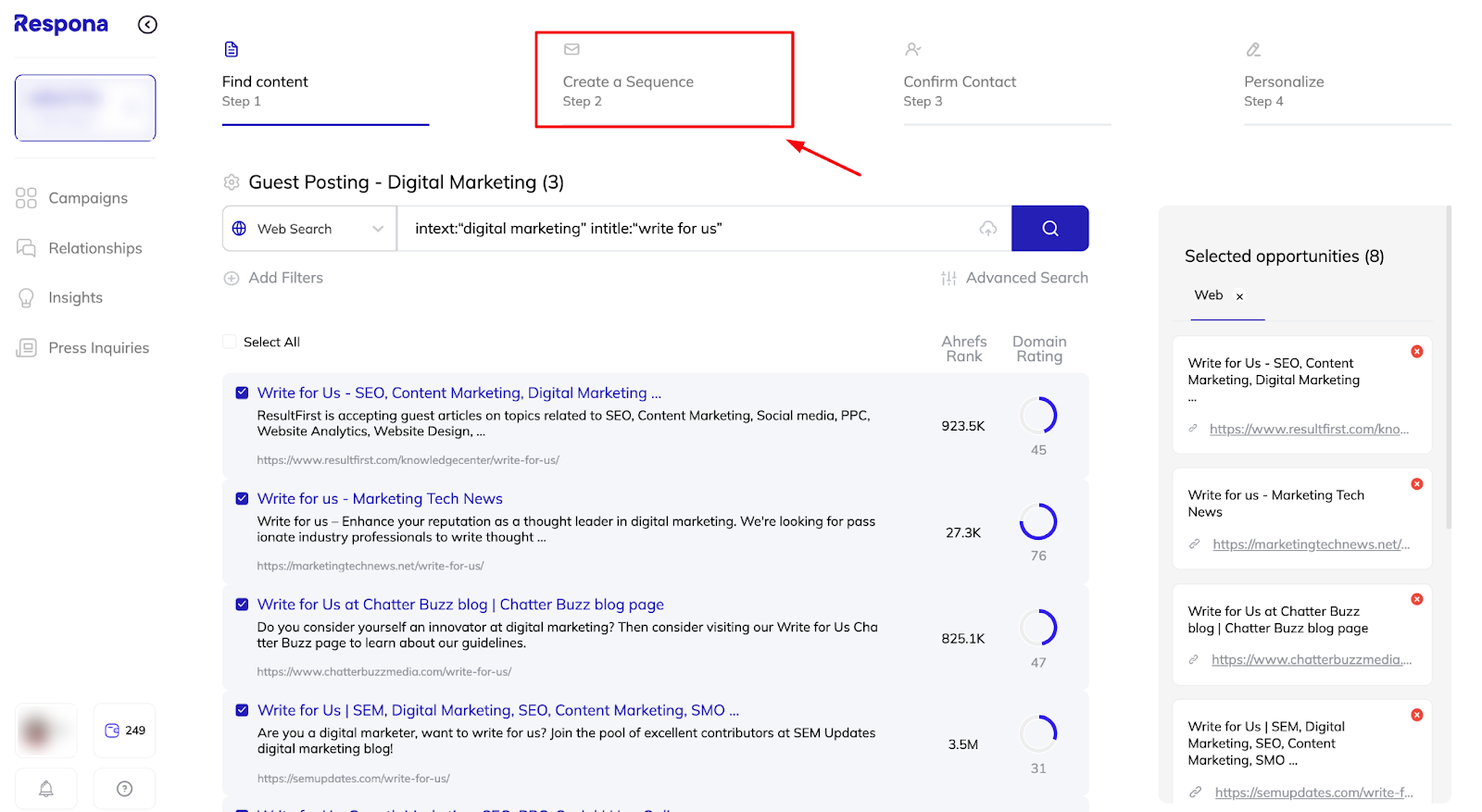Click the Relationships chat icon
The height and width of the screenshot is (812, 1482).
coord(26,248)
